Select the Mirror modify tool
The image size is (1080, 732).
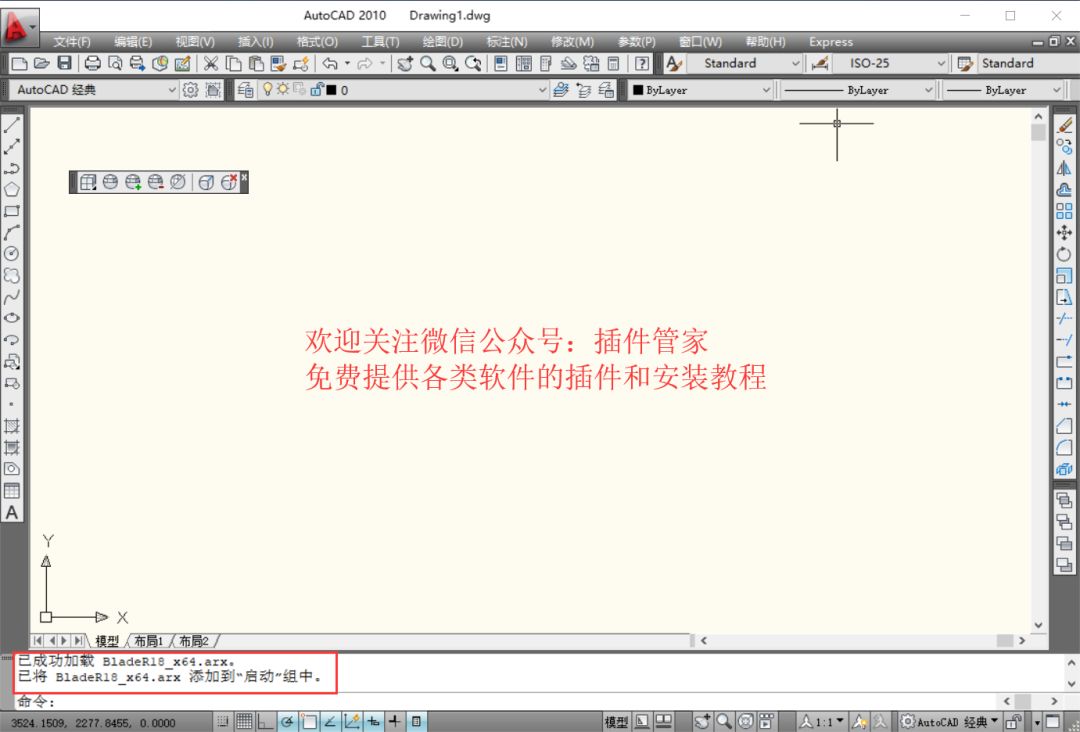pyautogui.click(x=1064, y=168)
